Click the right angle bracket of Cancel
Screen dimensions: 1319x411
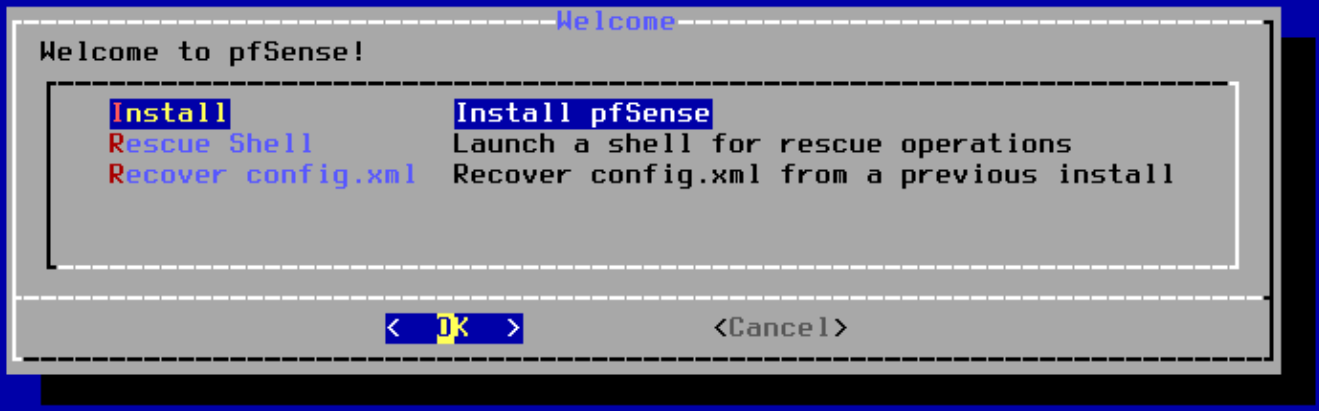[841, 327]
